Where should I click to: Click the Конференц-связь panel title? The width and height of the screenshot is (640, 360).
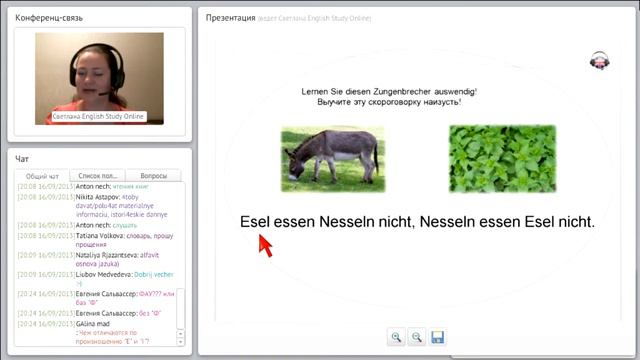[x=49, y=18]
